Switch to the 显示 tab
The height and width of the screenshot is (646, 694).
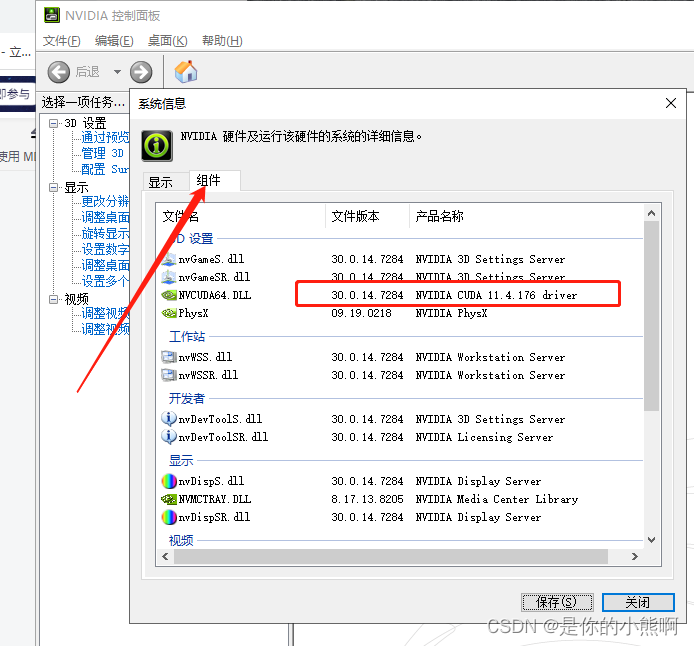(160, 182)
